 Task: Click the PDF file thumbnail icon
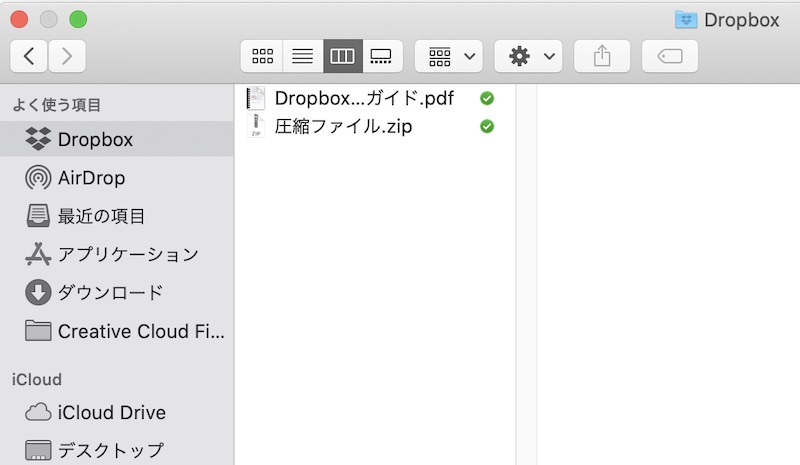(256, 98)
